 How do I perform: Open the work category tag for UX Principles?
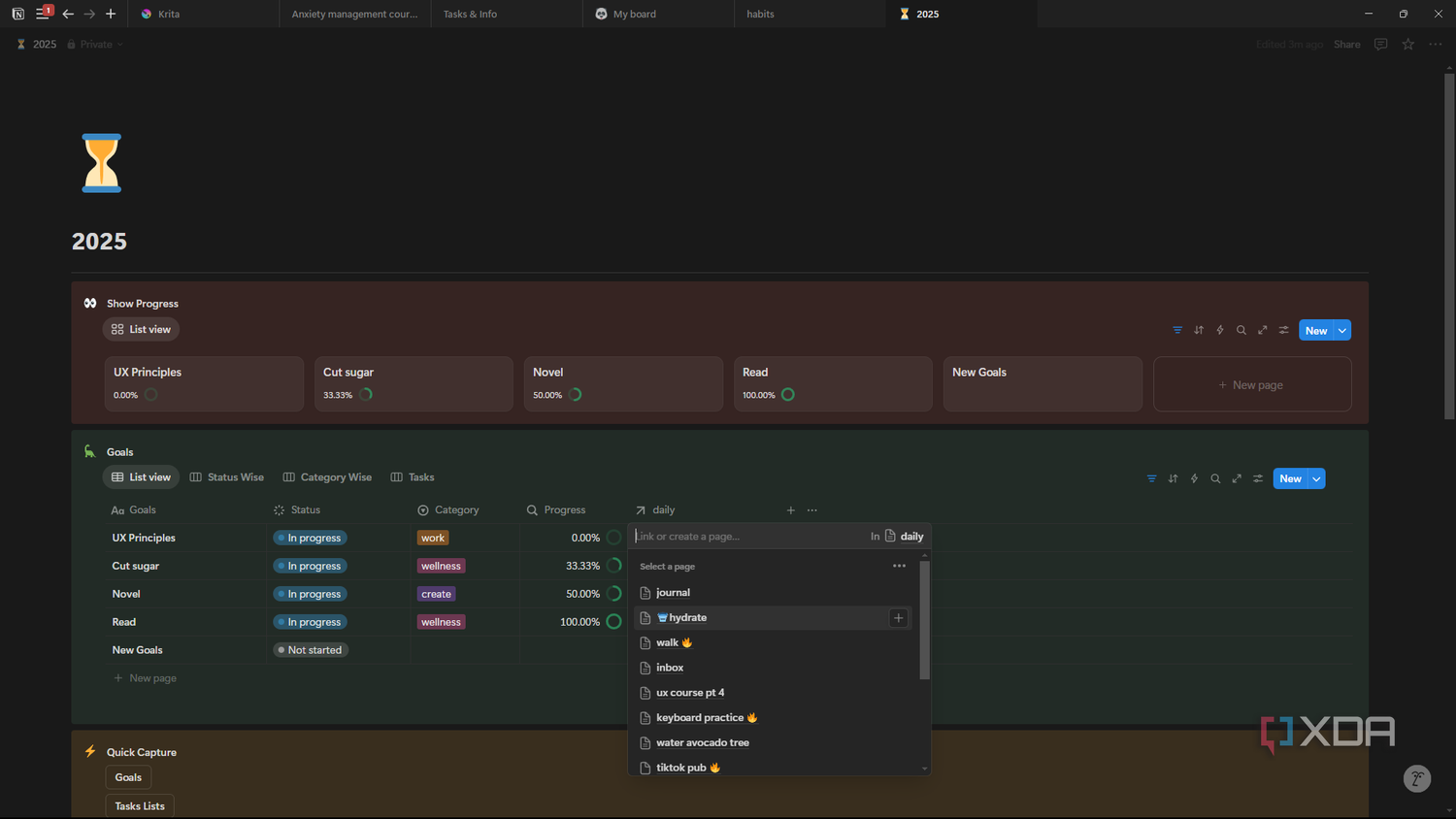(x=433, y=538)
